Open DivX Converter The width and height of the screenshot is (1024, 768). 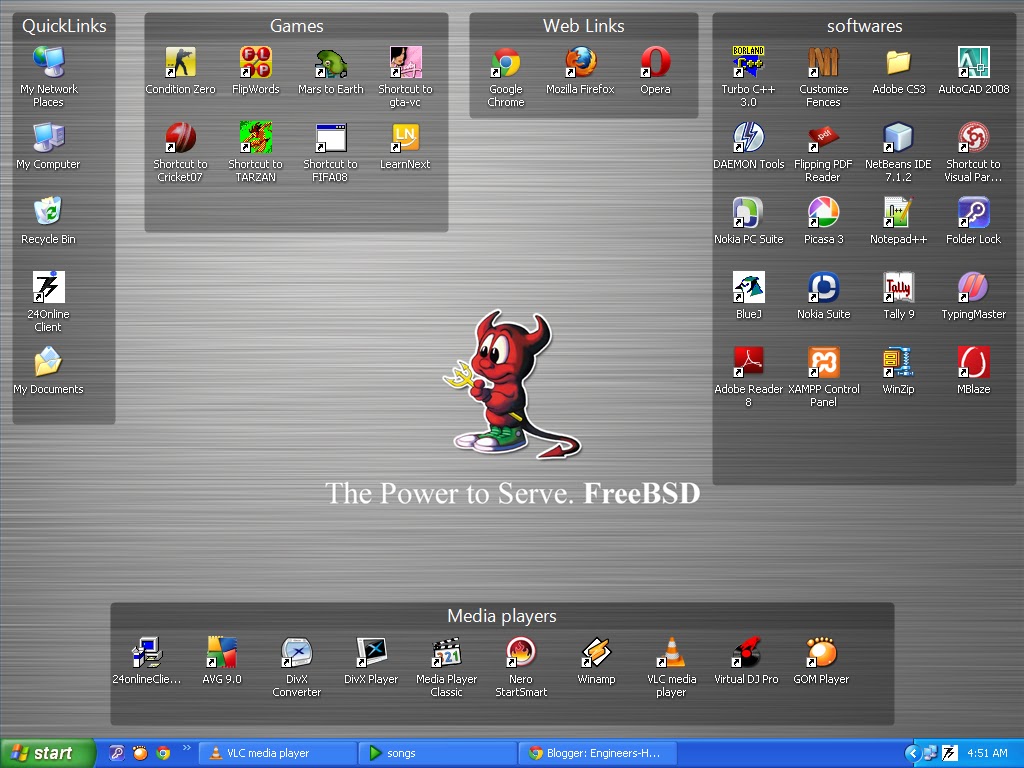(296, 667)
